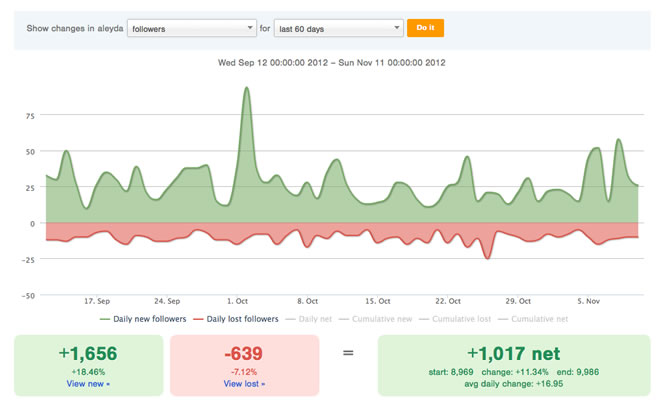Click the +1,017 net total
Image resolution: width=662 pixels, height=413 pixels.
pyautogui.click(x=514, y=354)
